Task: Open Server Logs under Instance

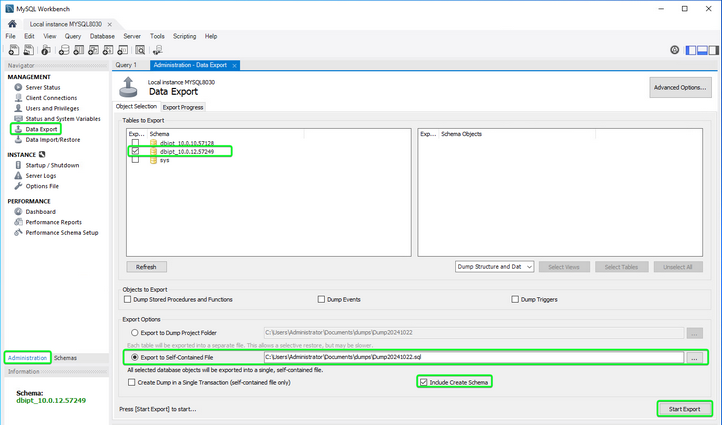Action: click(x=41, y=175)
